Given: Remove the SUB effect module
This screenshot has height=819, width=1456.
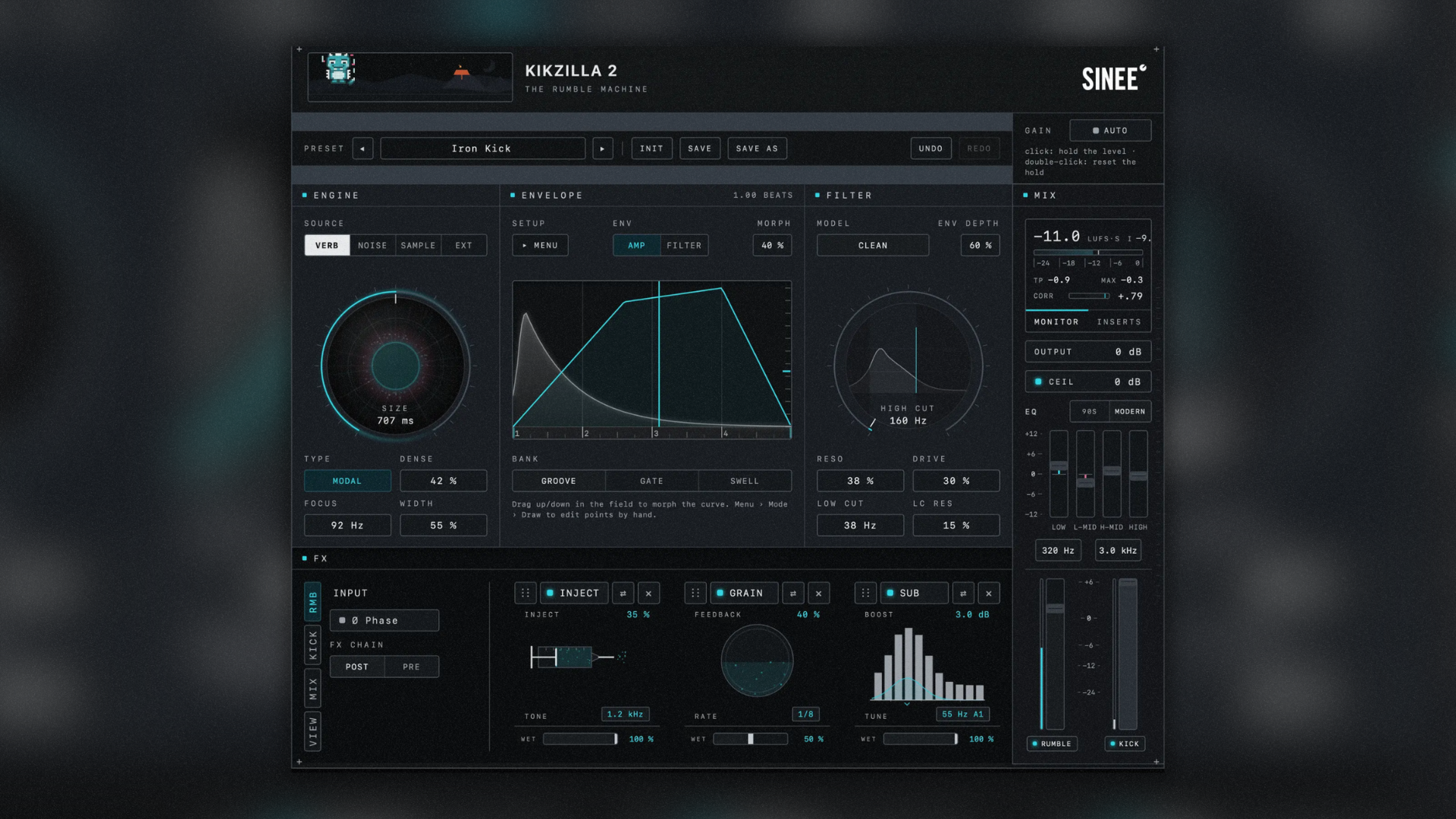Looking at the screenshot, I should coord(989,593).
